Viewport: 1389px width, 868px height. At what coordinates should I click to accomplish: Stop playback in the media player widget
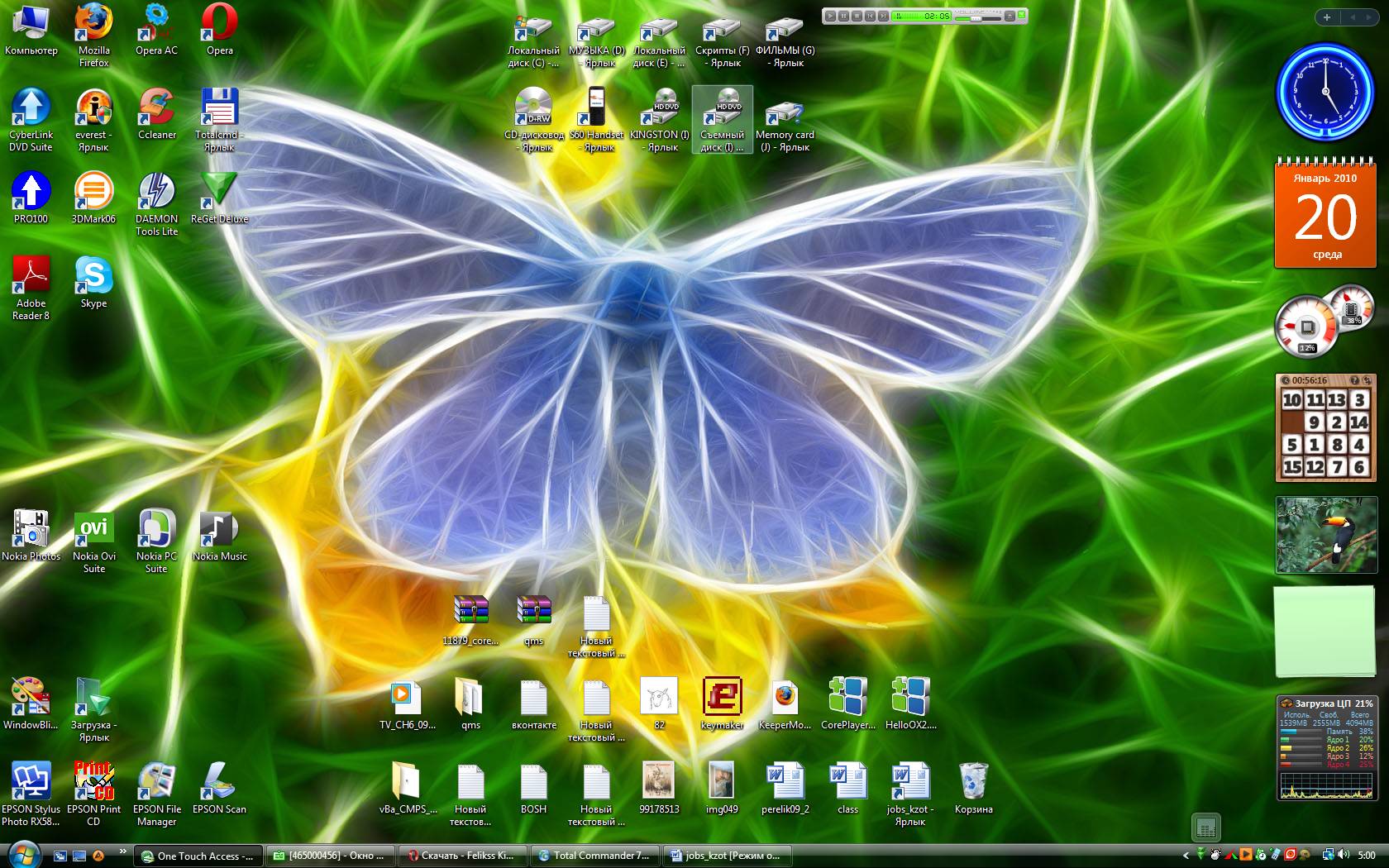tap(857, 16)
